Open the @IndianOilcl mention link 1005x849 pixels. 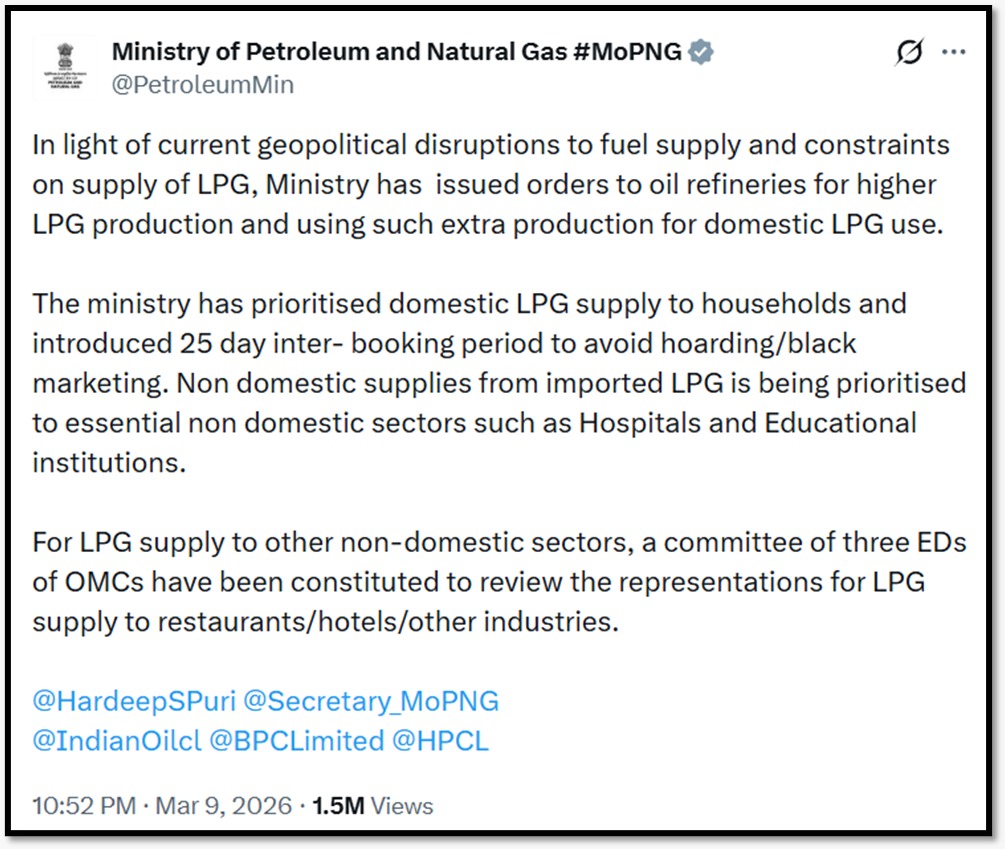pyautogui.click(x=117, y=741)
